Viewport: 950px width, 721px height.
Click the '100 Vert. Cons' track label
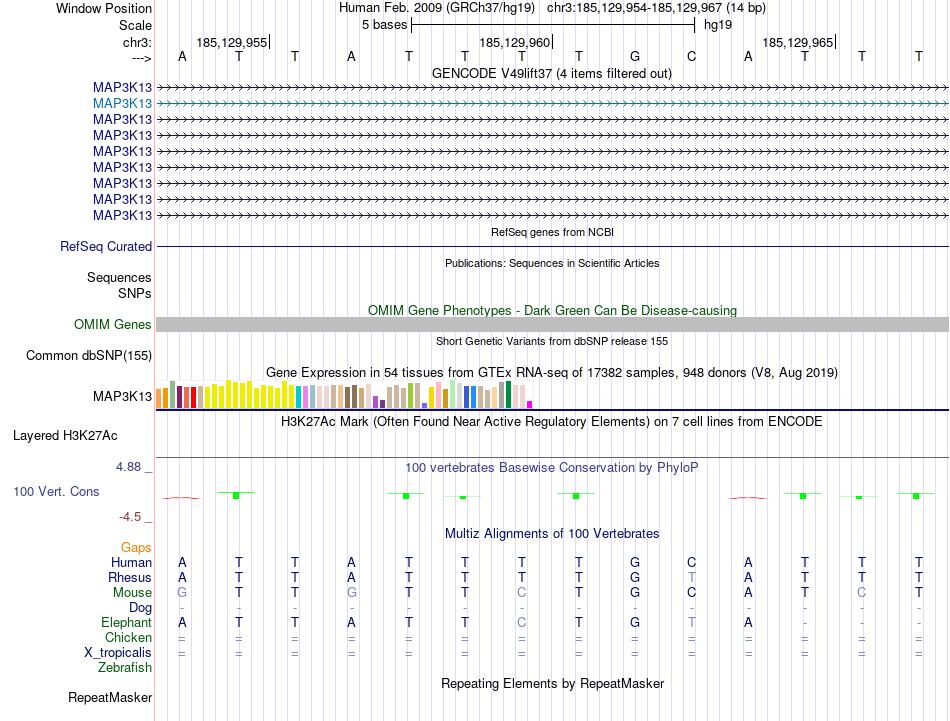(56, 491)
